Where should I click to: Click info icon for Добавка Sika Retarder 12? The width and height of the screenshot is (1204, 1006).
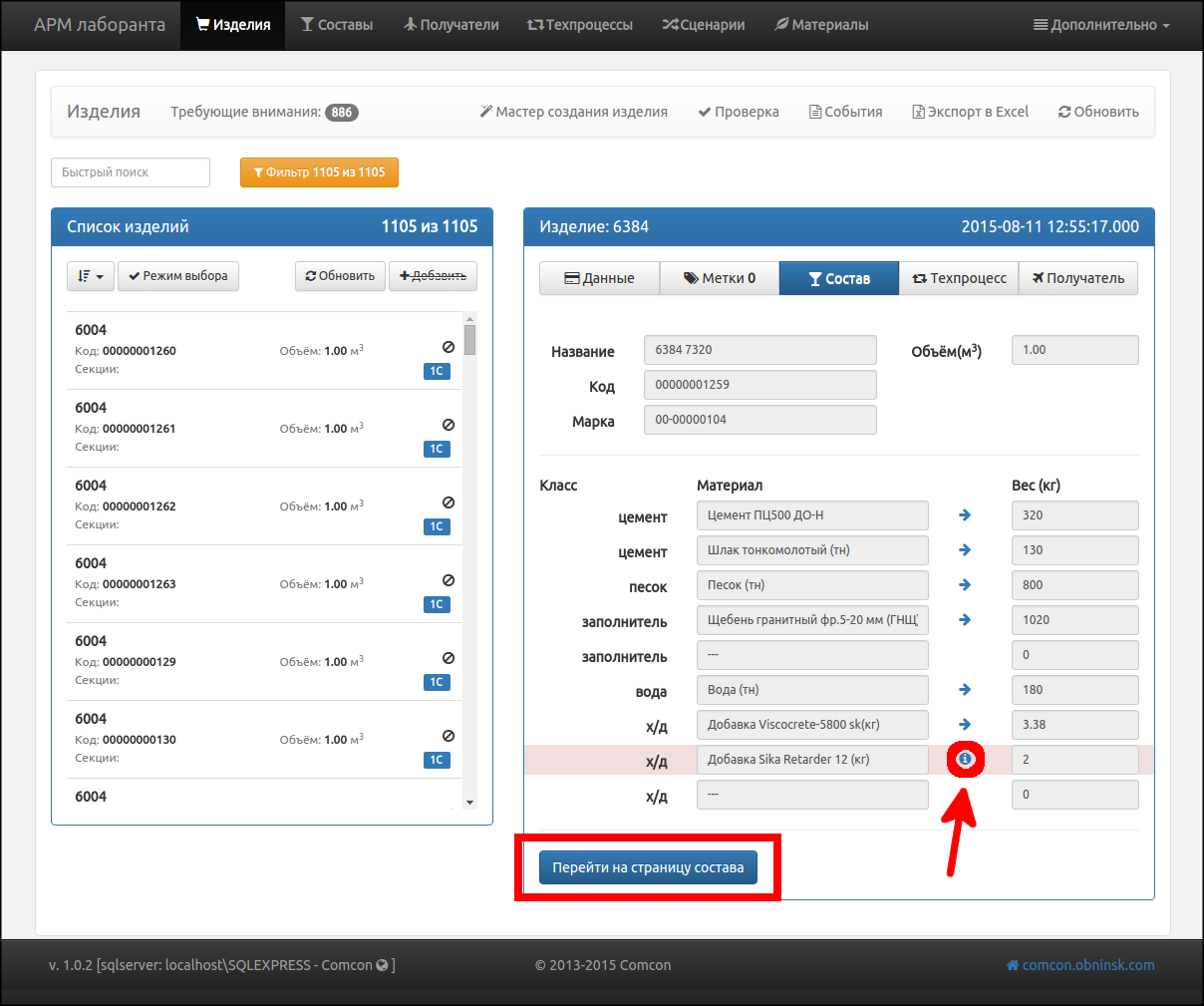[x=965, y=760]
